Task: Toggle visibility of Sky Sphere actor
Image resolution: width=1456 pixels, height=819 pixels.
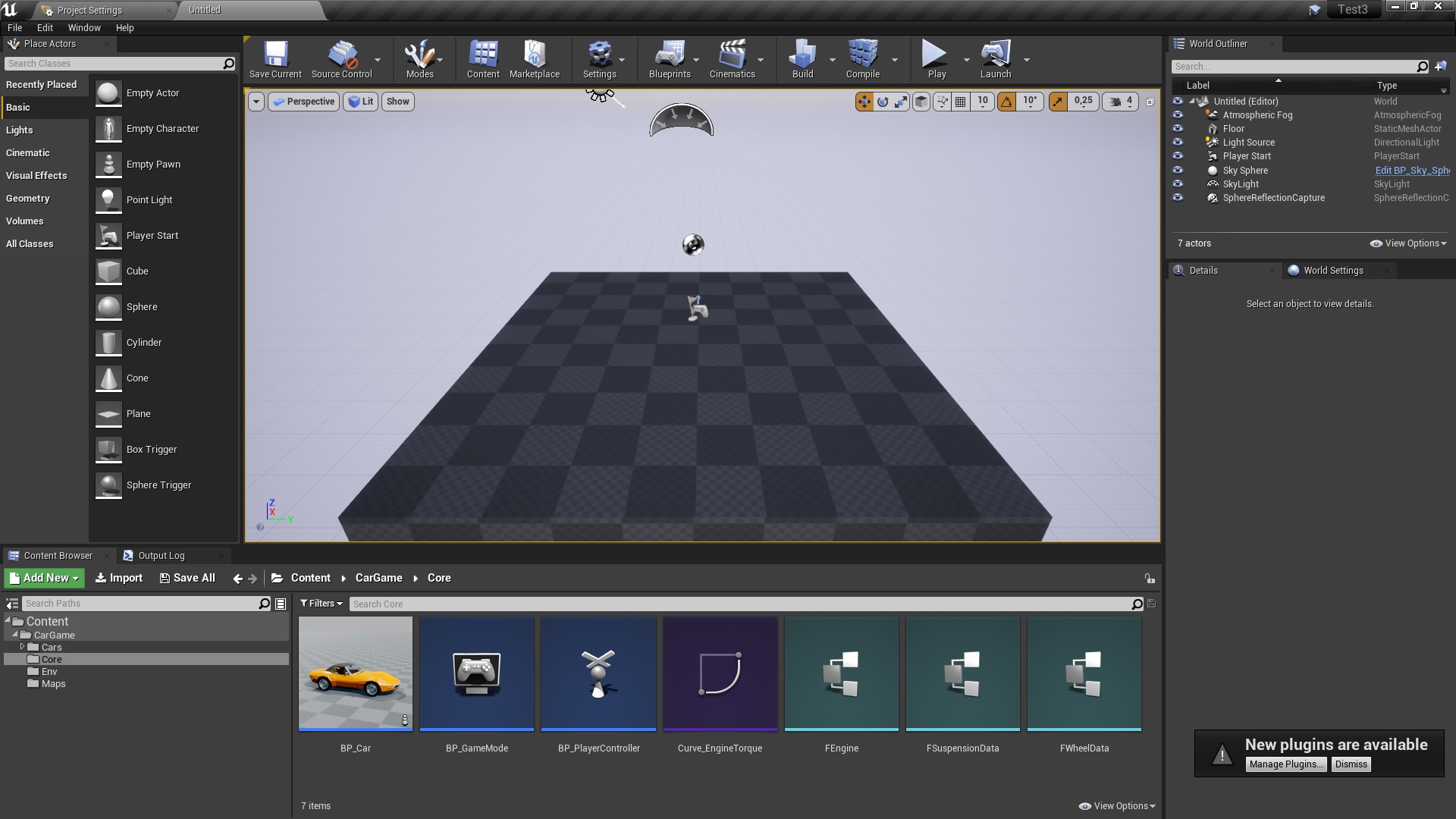Action: pos(1178,170)
